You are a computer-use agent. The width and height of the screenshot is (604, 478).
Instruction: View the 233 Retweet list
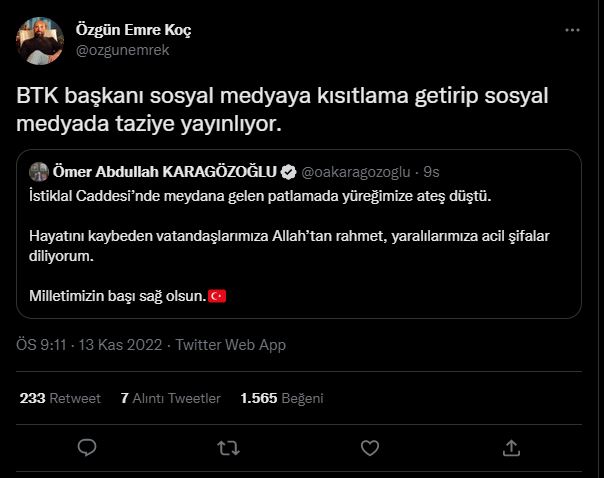(60, 398)
